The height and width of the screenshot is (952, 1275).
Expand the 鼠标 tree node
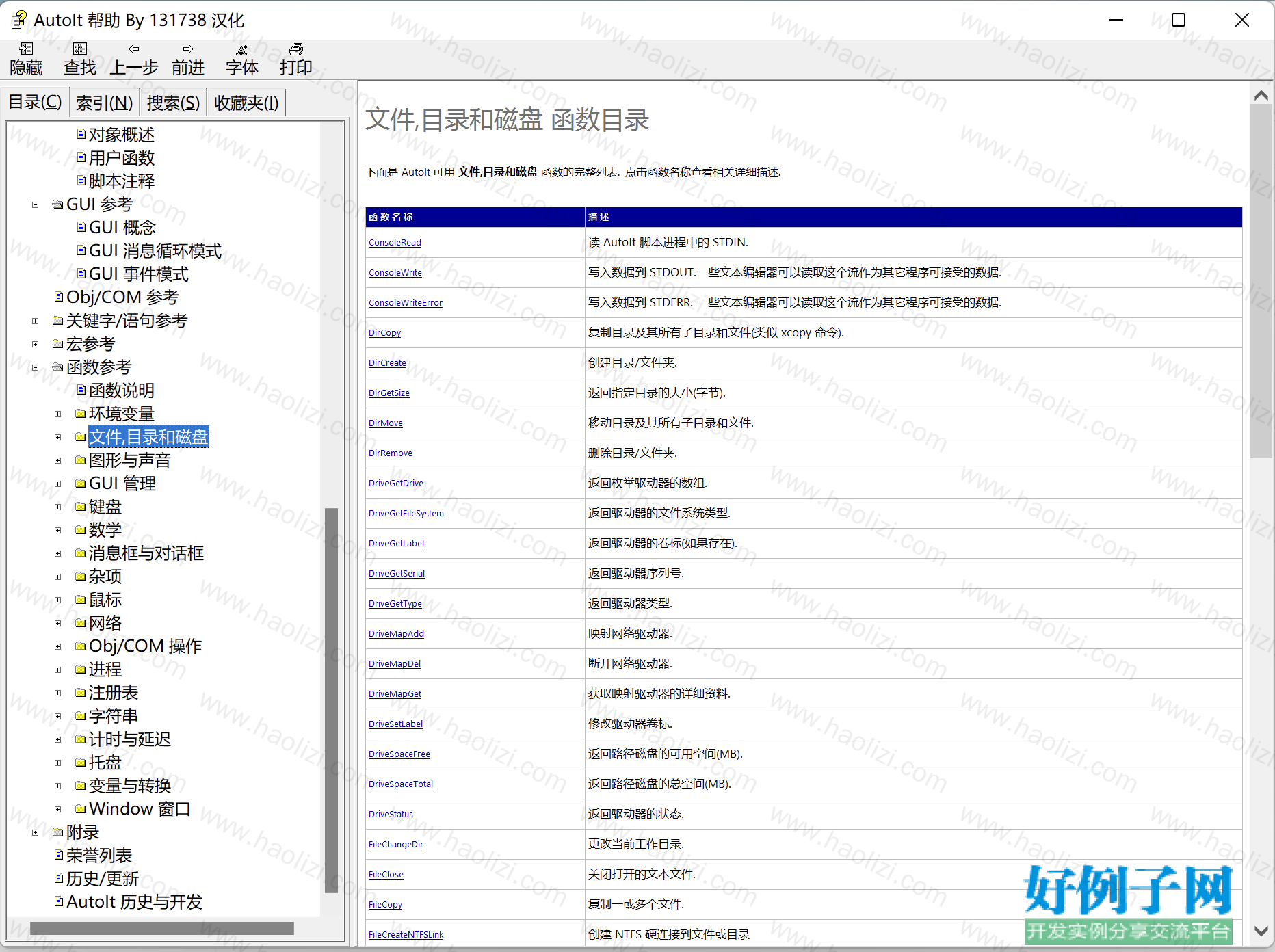click(58, 600)
